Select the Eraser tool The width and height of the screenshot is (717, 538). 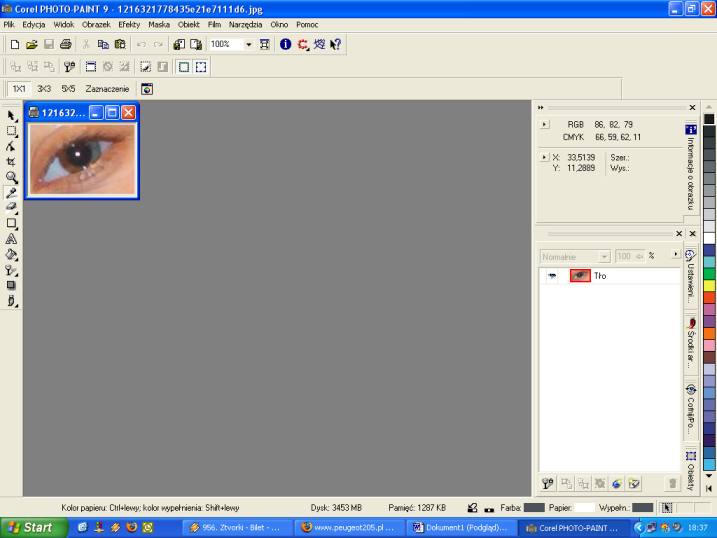(11, 207)
